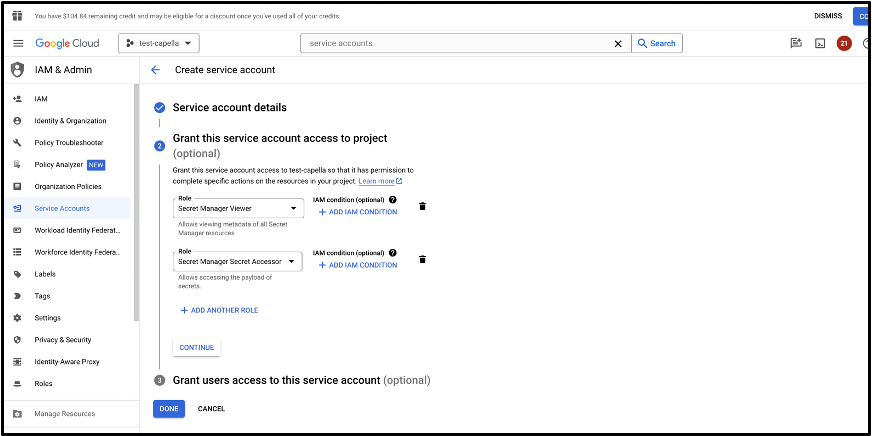Click the Labels tag icon
Screen dimensions: 872x436
coord(17,274)
